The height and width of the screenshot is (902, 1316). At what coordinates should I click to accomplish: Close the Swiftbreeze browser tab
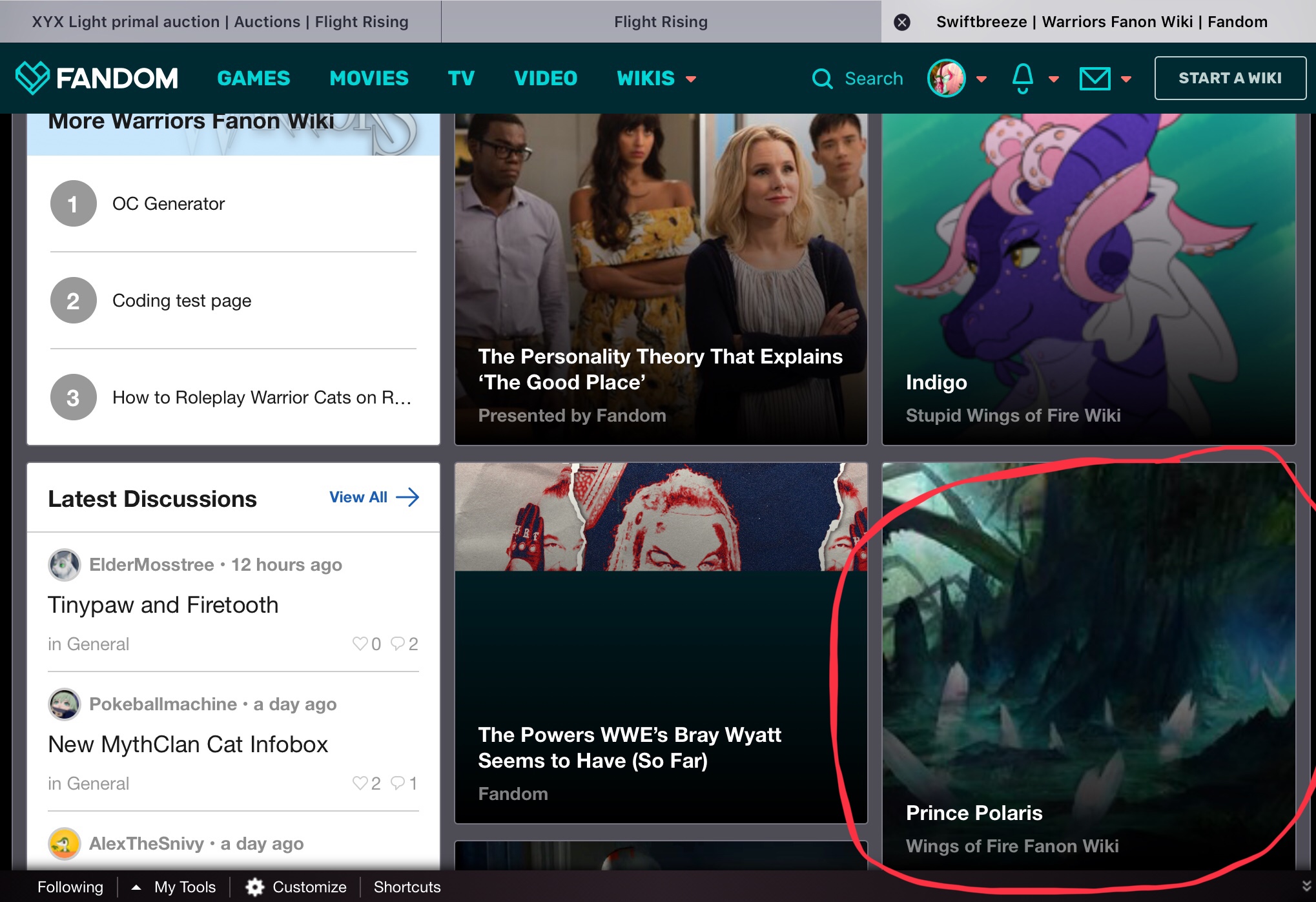pyautogui.click(x=902, y=22)
